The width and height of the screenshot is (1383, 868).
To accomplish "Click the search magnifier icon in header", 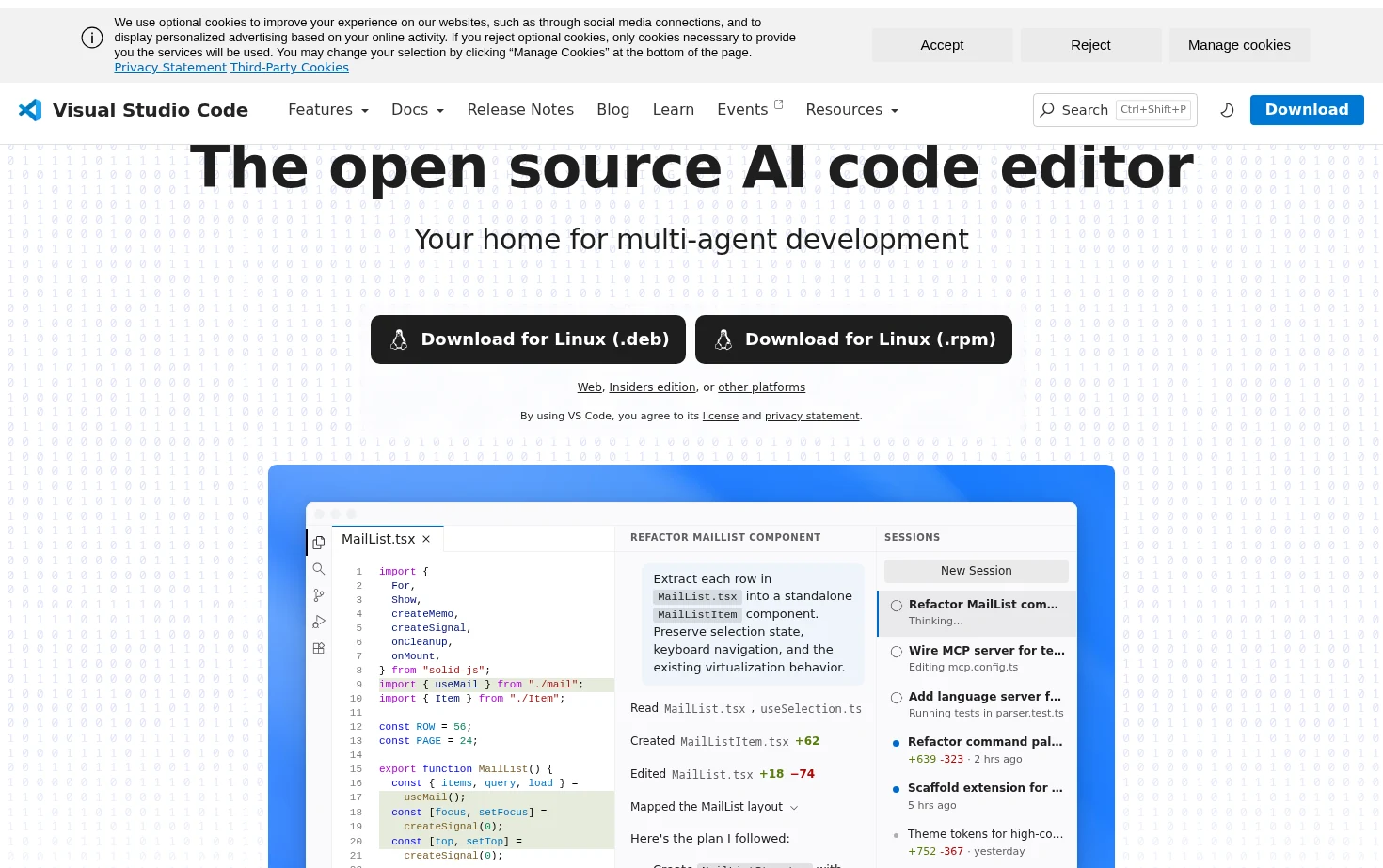I will tap(1047, 110).
